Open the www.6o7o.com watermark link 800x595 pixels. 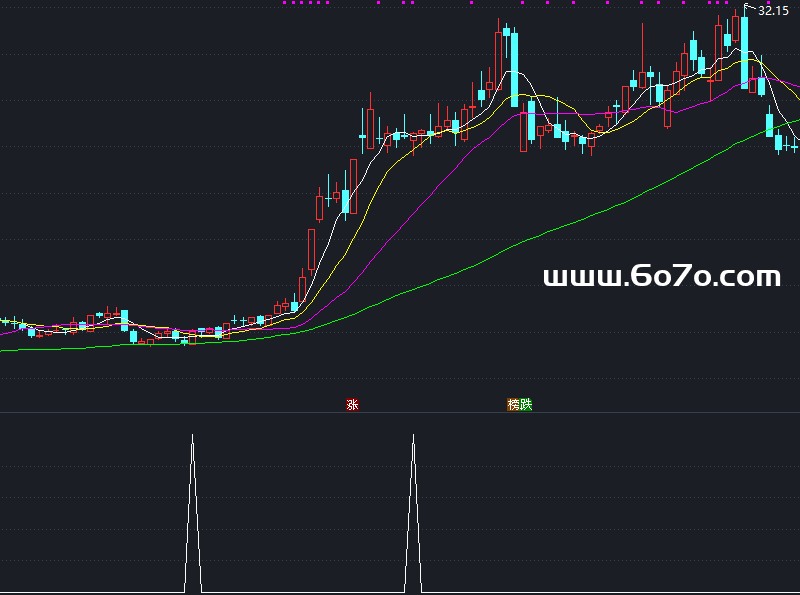(x=661, y=277)
